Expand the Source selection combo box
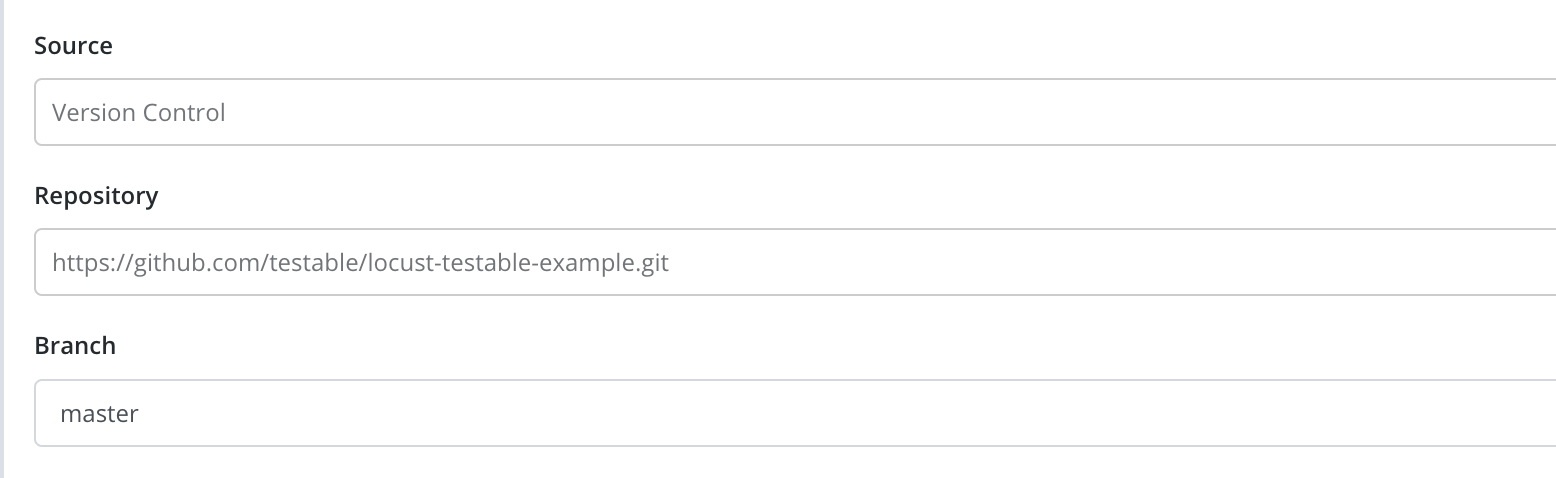The width and height of the screenshot is (1556, 478). [x=795, y=112]
